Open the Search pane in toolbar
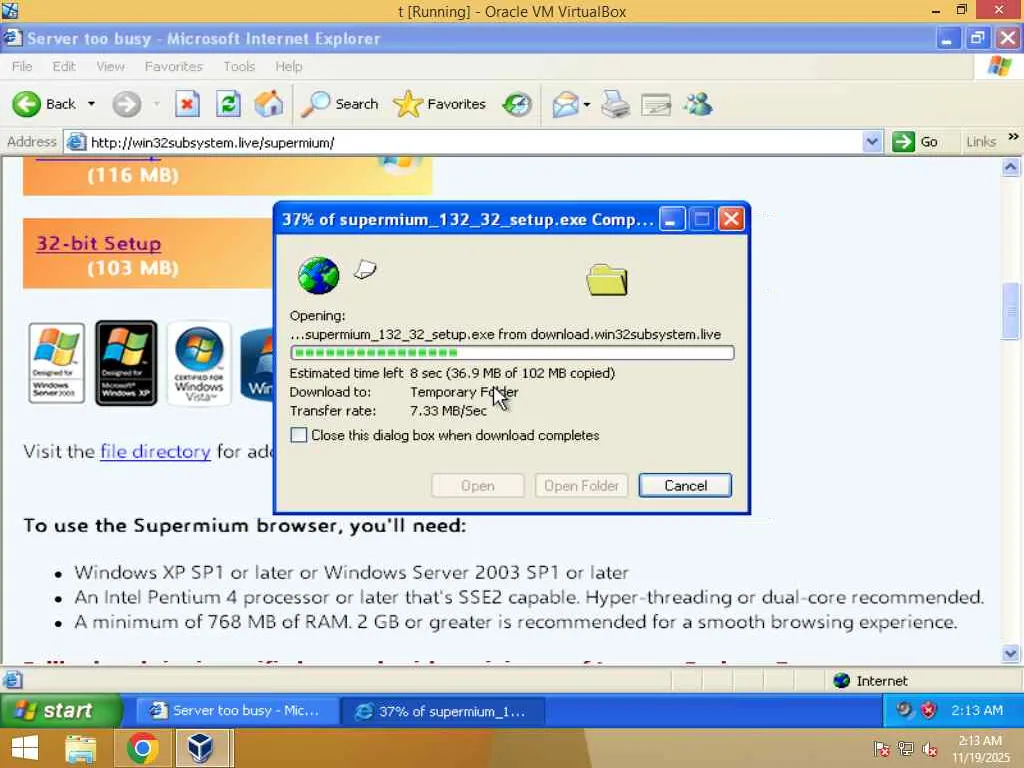The image size is (1024, 768). coord(340,104)
